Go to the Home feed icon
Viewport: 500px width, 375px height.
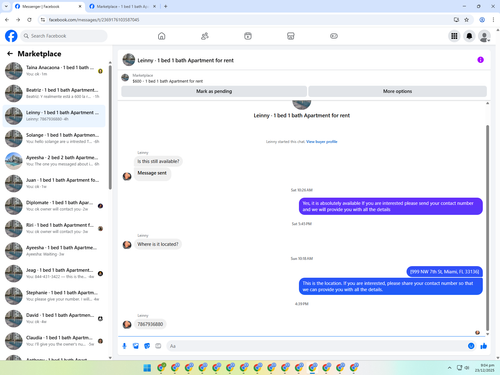click(162, 36)
